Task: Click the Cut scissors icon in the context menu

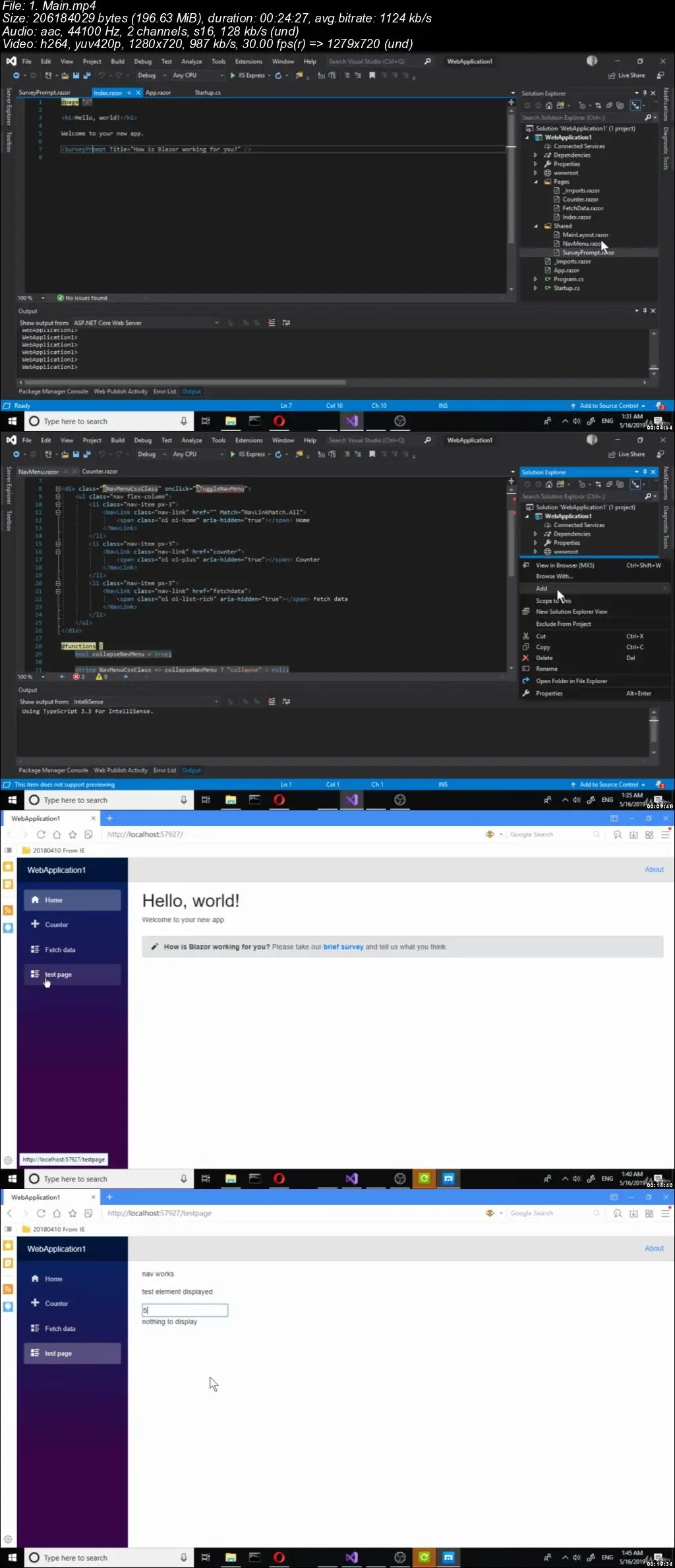Action: pos(526,636)
